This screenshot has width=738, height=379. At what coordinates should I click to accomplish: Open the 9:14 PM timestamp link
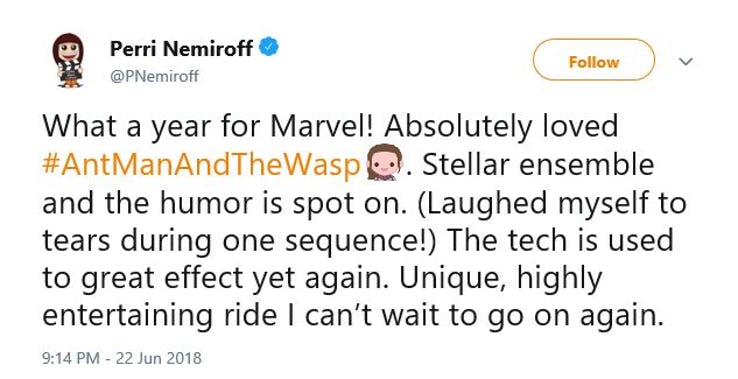71,358
